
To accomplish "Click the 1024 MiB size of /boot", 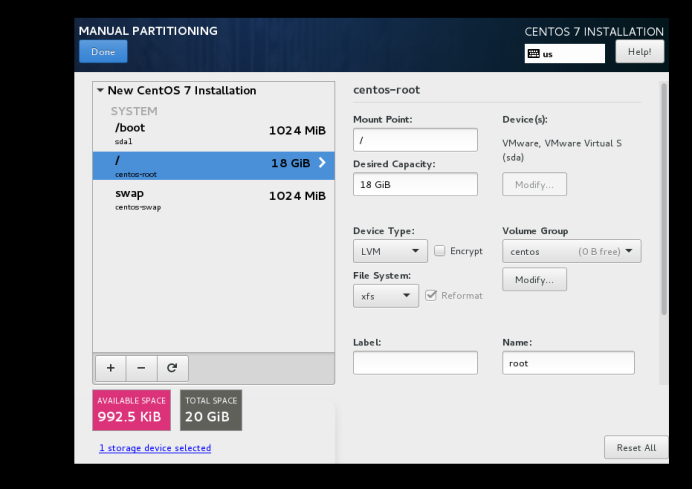I will pos(297,131).
